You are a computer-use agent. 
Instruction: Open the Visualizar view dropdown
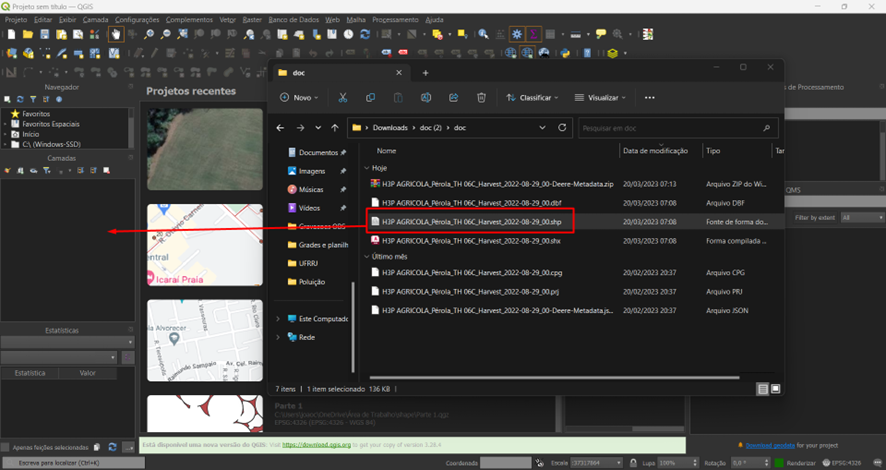600,98
